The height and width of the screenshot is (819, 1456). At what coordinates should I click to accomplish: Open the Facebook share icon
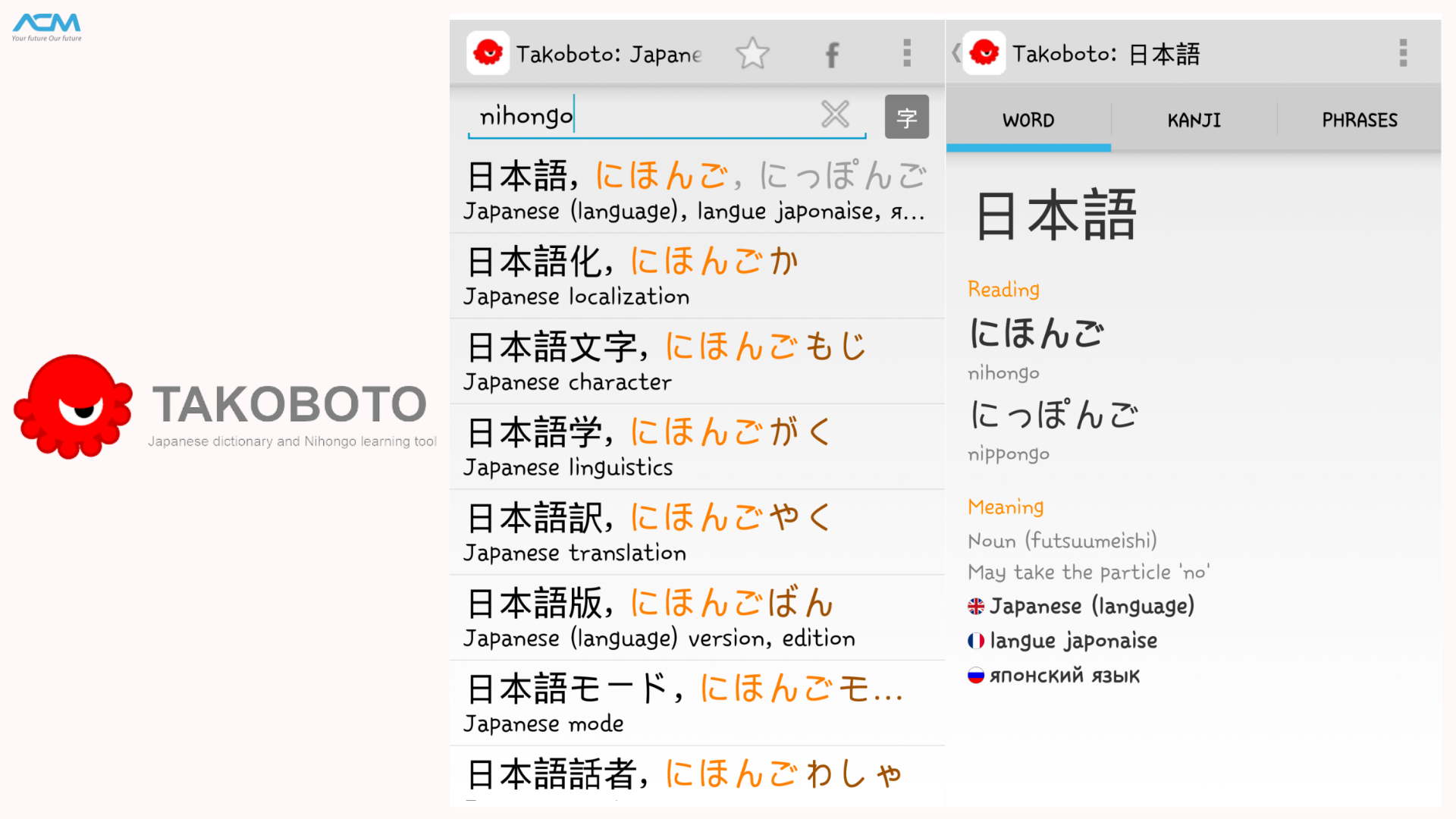tap(832, 54)
